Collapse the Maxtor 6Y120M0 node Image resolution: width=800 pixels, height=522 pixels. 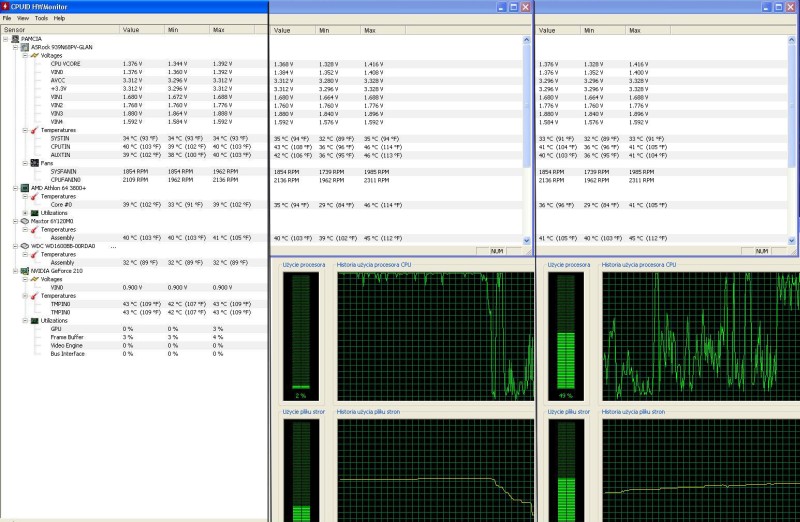(x=15, y=221)
